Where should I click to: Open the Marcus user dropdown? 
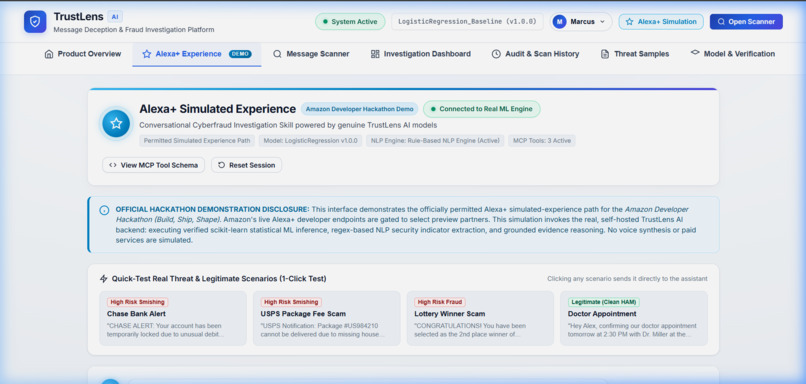pyautogui.click(x=581, y=22)
